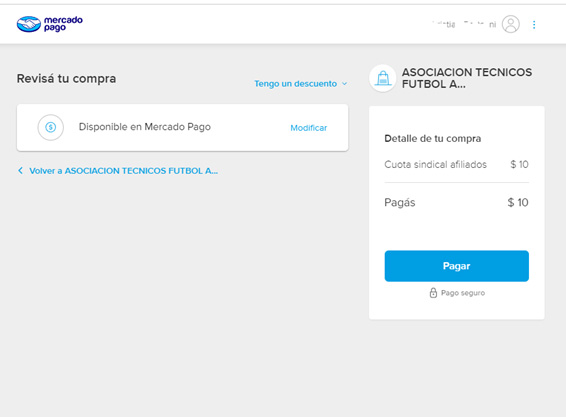Open the user profile avatar icon
The image size is (566, 417).
click(510, 24)
